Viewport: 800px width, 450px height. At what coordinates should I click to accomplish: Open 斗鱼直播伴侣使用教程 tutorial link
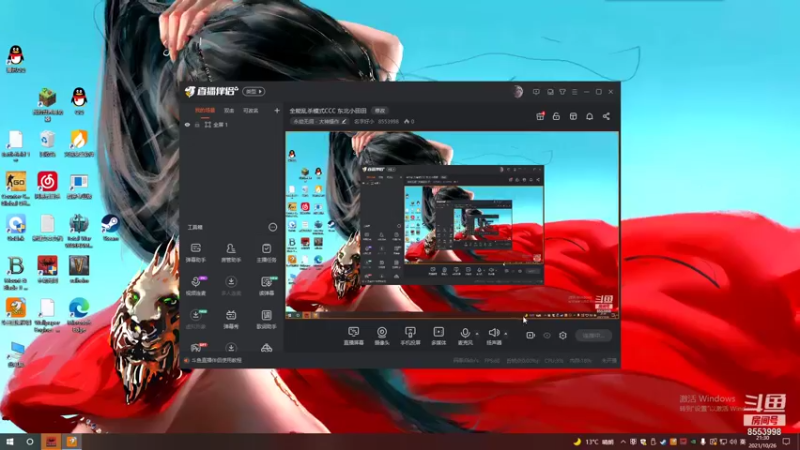[216, 360]
